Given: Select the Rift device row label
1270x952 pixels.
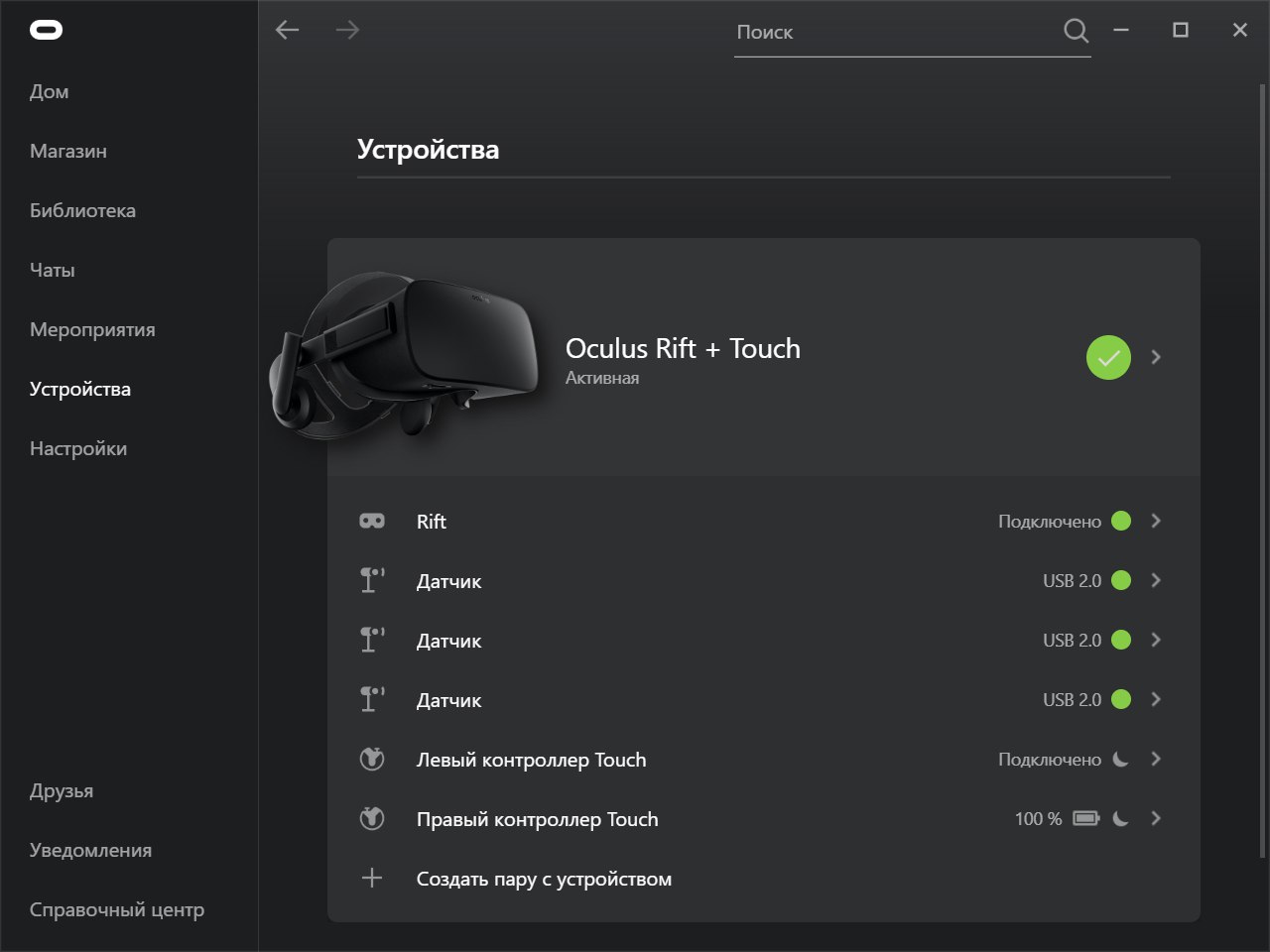Looking at the screenshot, I should (x=432, y=522).
